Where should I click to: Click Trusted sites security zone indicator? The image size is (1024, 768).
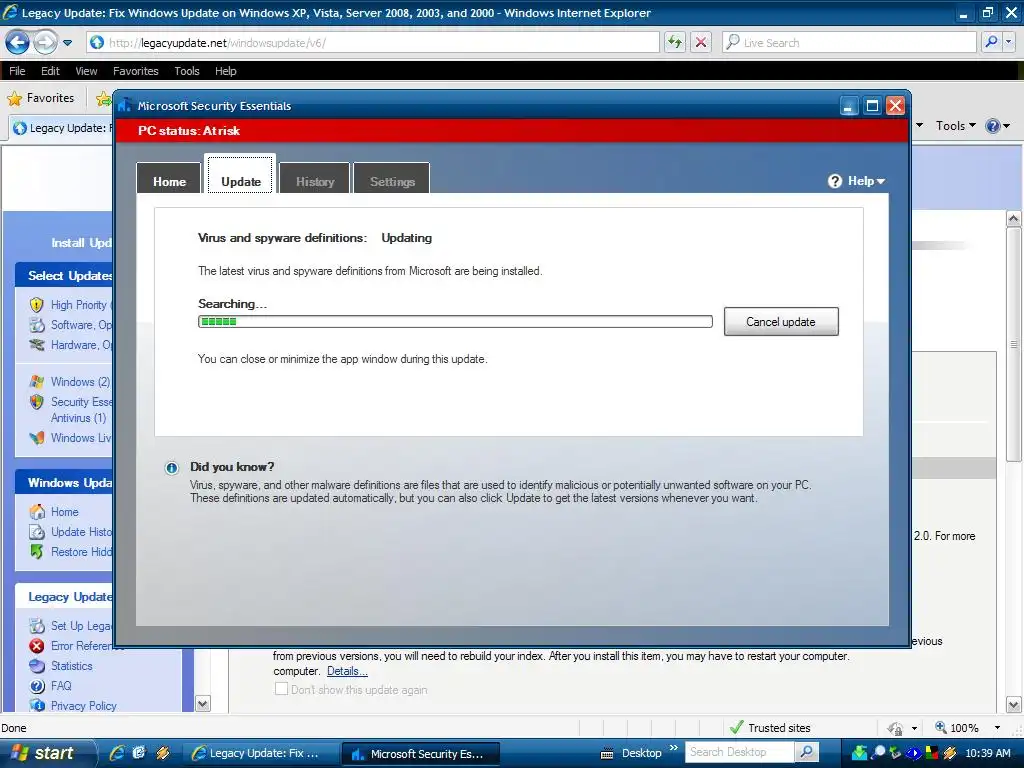(x=769, y=728)
